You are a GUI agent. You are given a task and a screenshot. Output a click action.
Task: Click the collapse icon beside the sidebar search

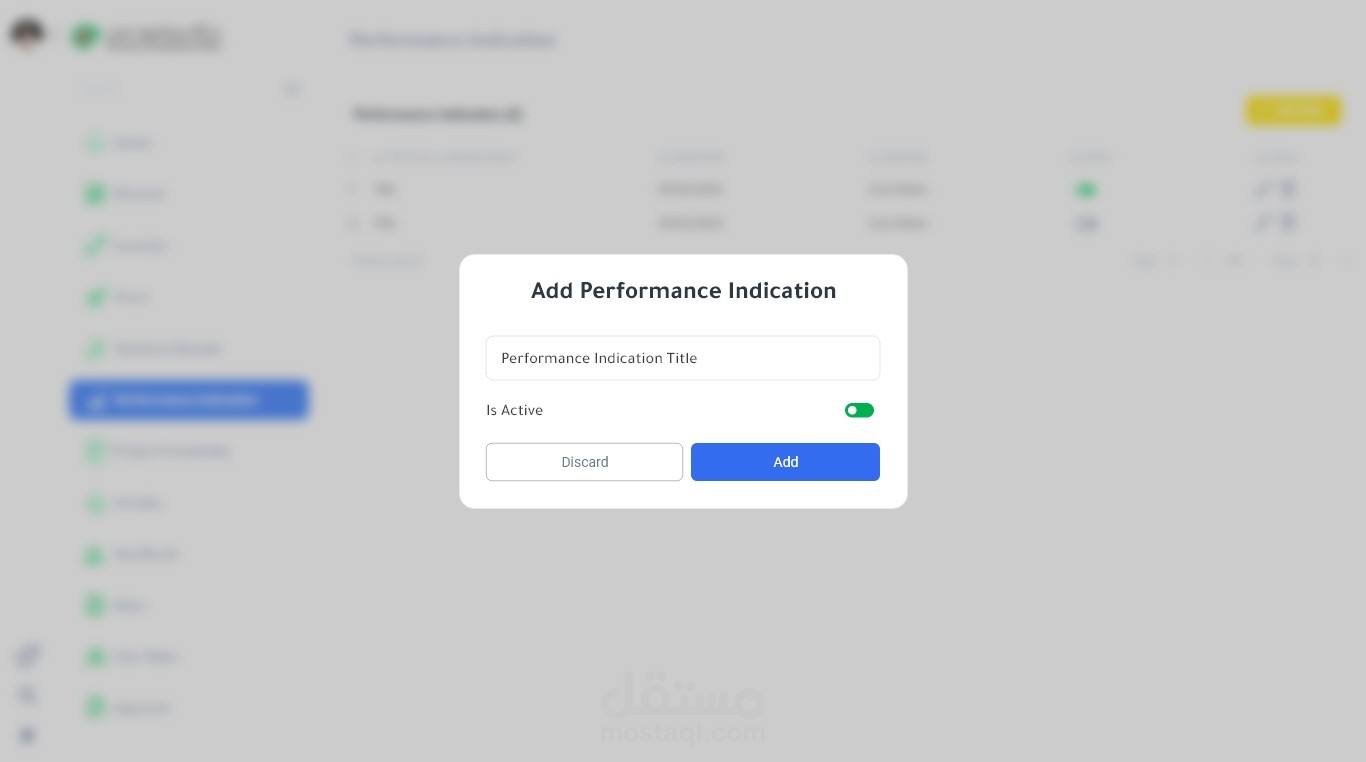(292, 90)
